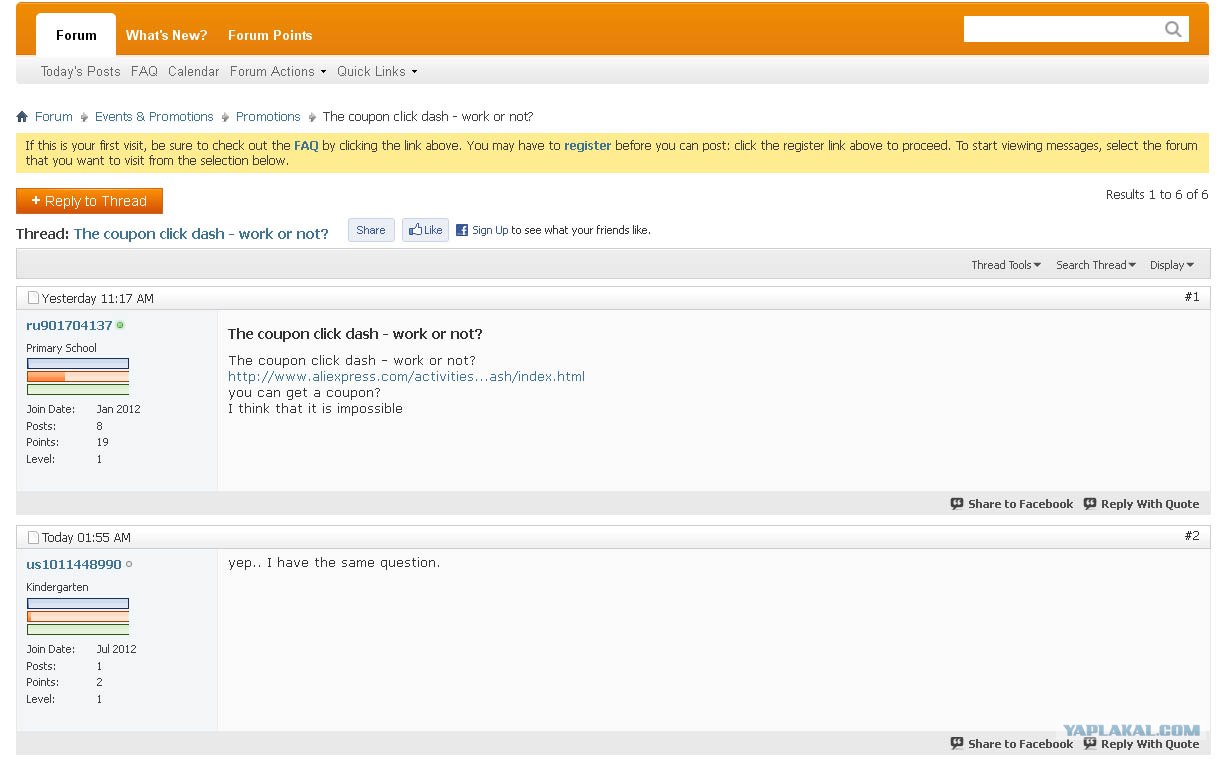Expand the Quick Links menu
The height and width of the screenshot is (760, 1226).
click(376, 72)
